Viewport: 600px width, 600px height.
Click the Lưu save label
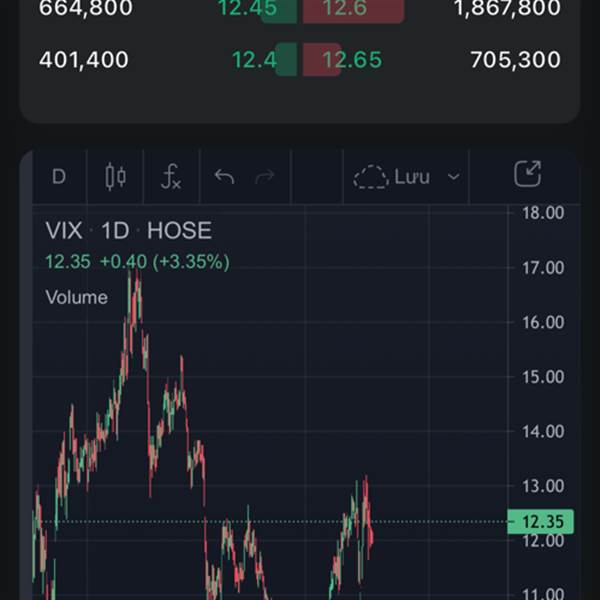412,177
